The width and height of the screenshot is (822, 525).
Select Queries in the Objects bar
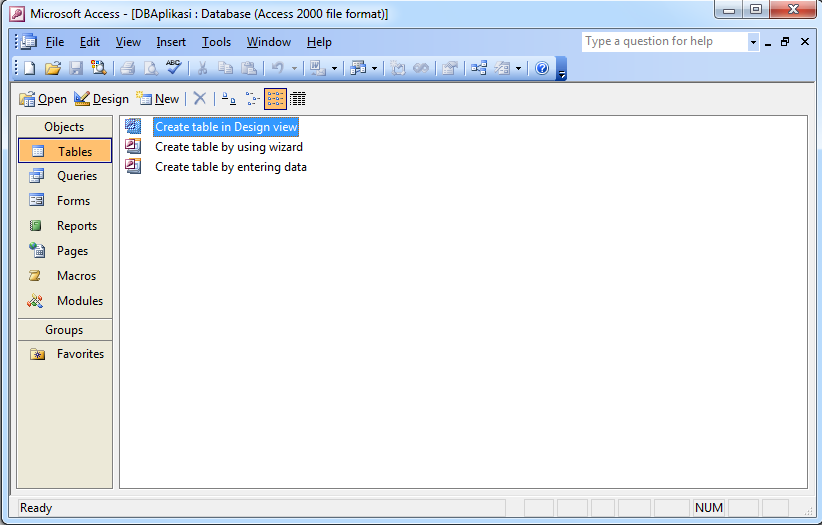[65, 176]
